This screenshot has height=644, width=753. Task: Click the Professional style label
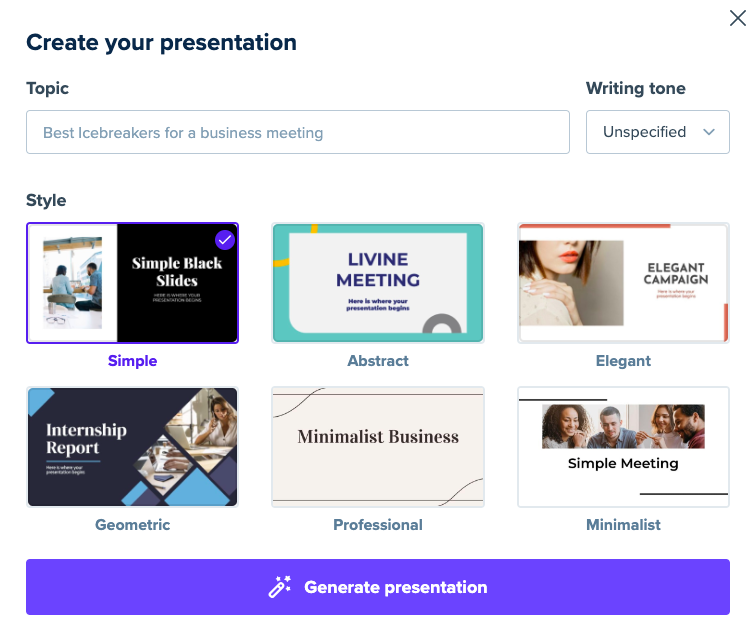click(x=378, y=525)
